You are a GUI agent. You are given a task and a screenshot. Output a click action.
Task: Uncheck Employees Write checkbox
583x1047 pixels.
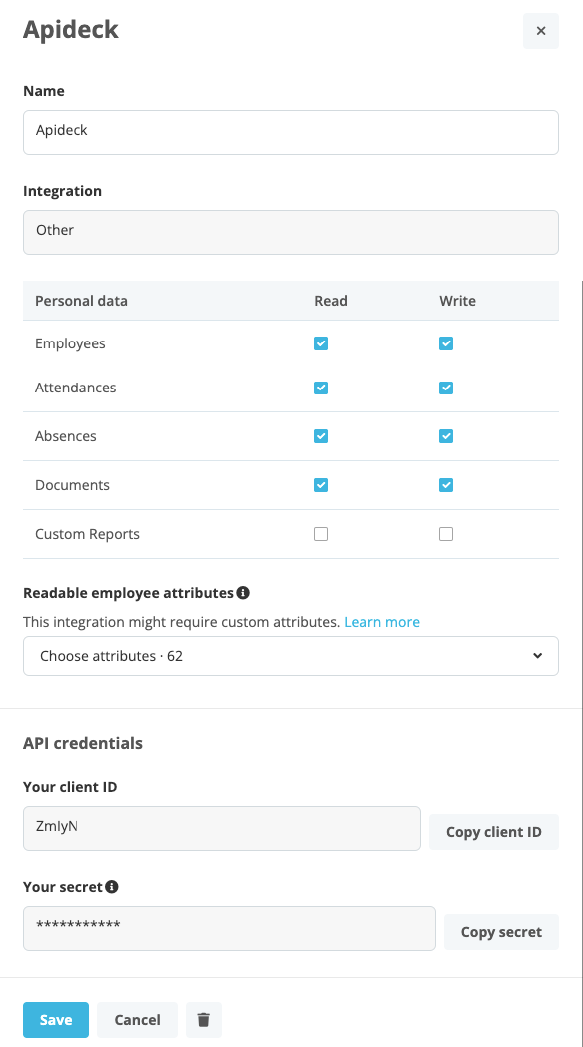coord(445,343)
